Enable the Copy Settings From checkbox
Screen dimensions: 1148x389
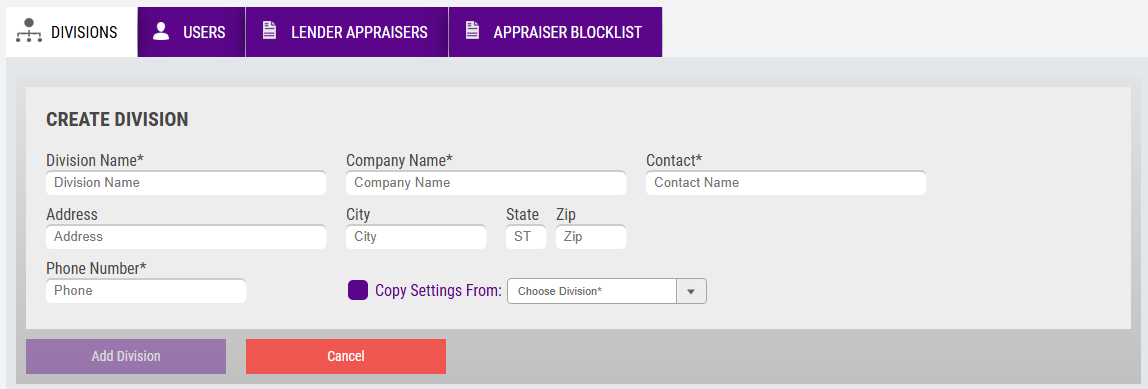357,290
